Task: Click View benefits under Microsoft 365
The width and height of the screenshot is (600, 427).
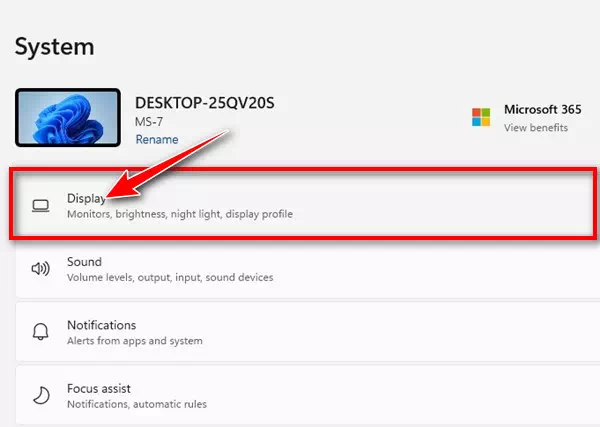Action: click(x=536, y=127)
